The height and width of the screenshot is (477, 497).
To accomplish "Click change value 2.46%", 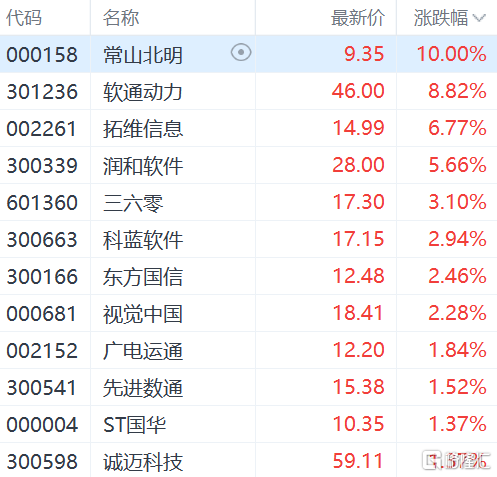I will pos(457,276).
